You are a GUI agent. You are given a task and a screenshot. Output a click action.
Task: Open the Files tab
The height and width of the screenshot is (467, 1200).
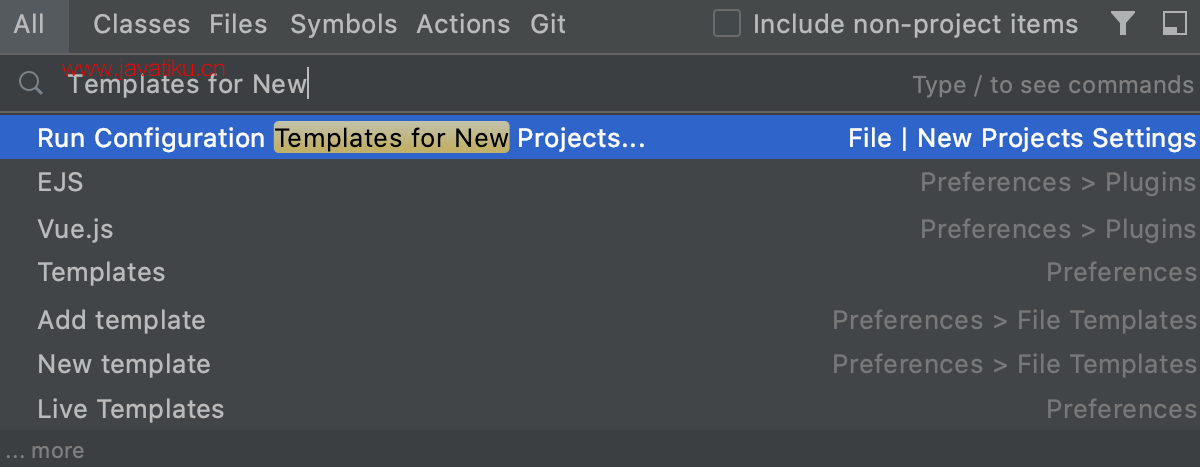coord(238,24)
